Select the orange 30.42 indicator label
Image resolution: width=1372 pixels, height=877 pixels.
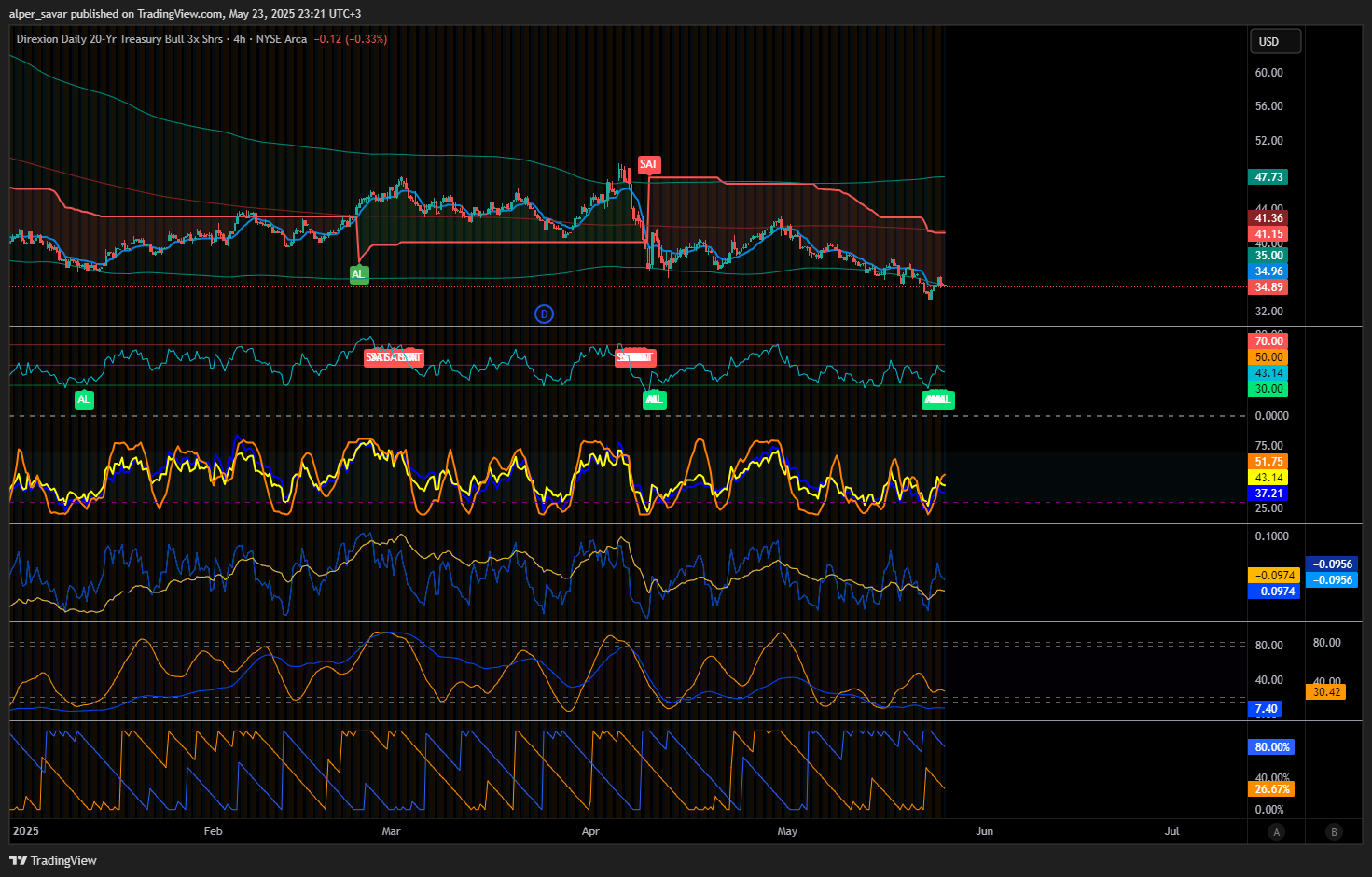(1325, 692)
